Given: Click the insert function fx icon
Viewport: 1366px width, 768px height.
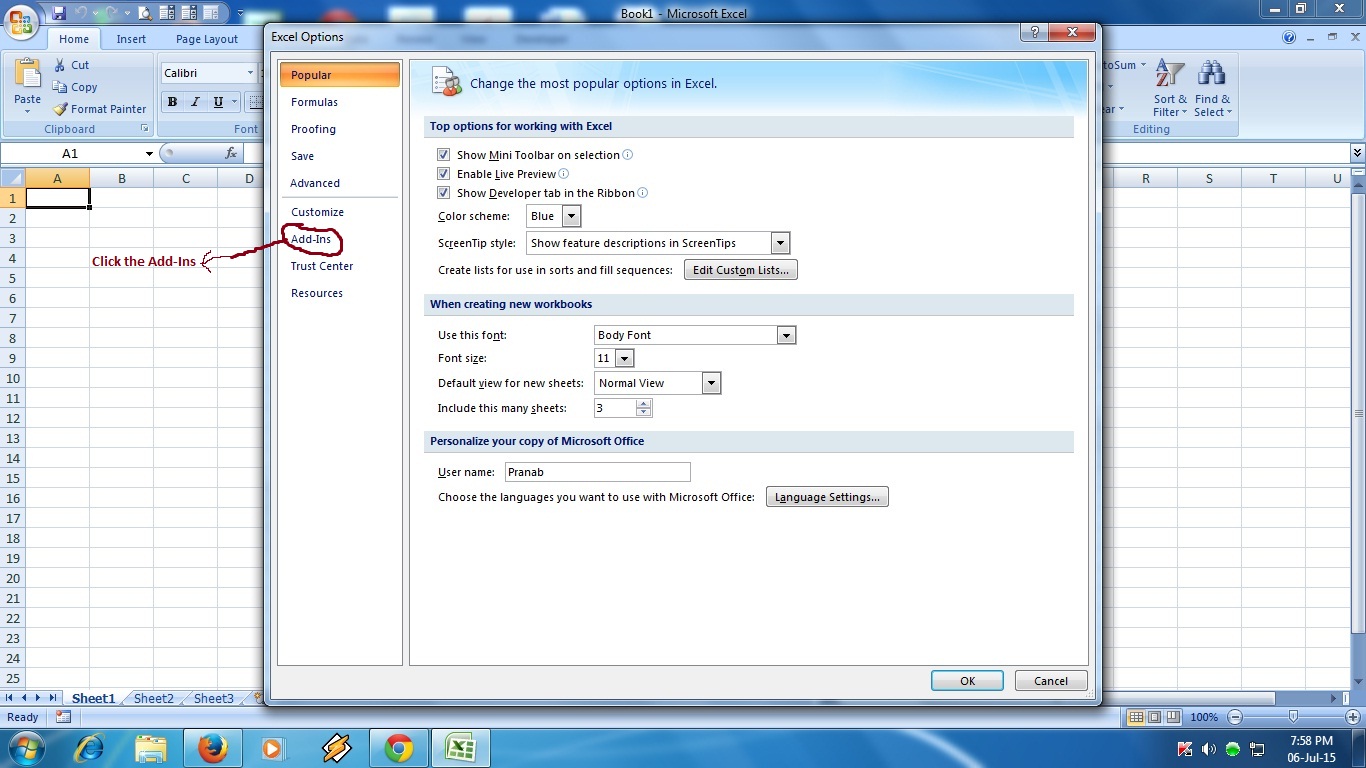Looking at the screenshot, I should pyautogui.click(x=231, y=153).
